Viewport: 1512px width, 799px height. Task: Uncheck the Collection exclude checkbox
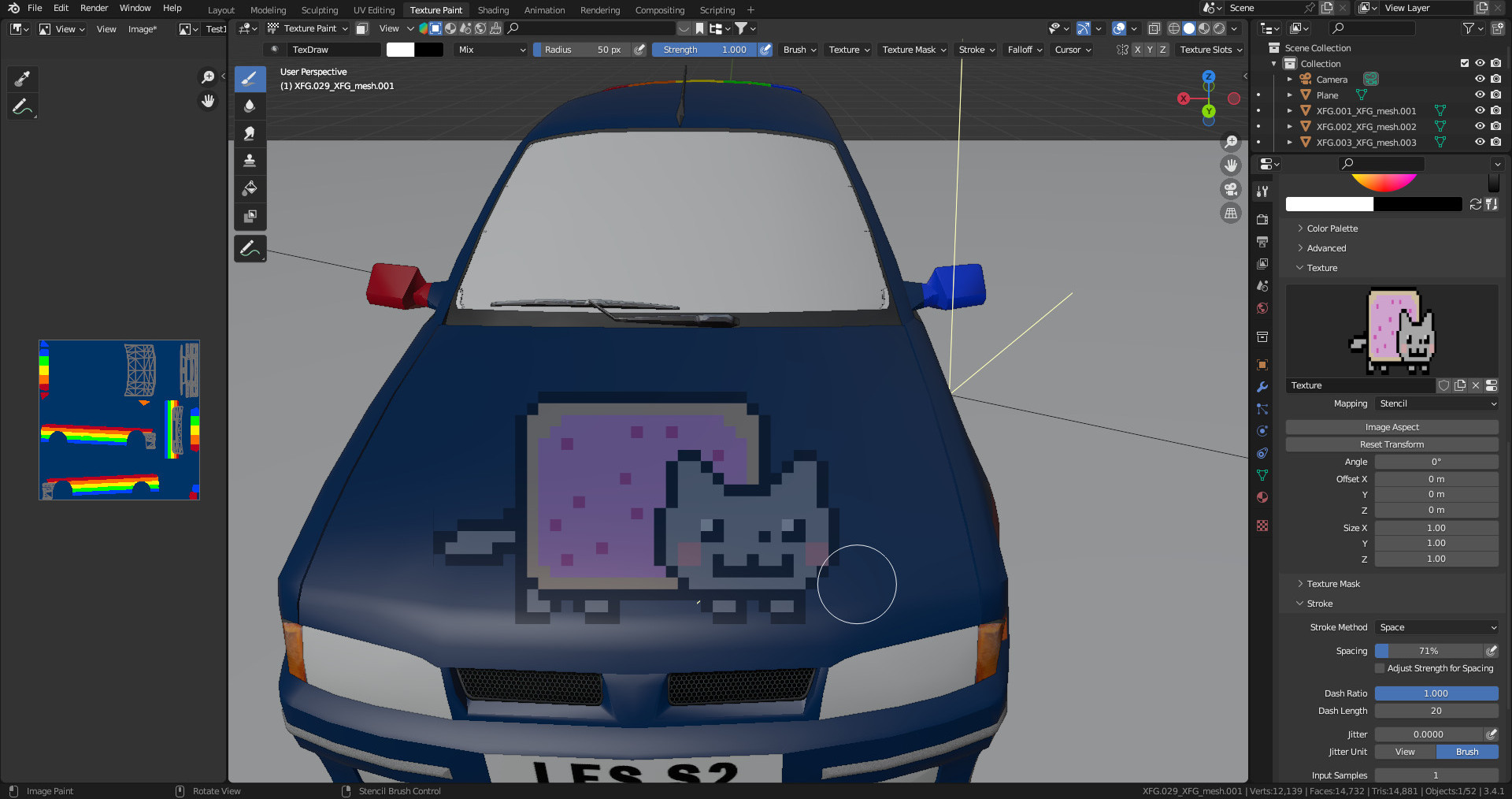[x=1465, y=63]
